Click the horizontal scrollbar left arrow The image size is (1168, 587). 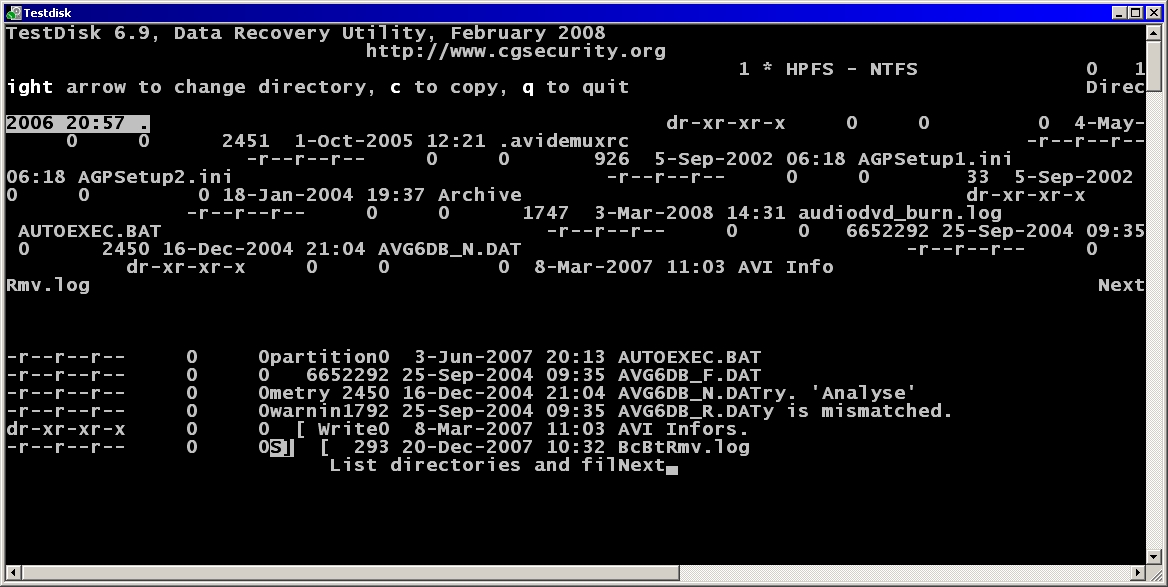tap(13, 572)
